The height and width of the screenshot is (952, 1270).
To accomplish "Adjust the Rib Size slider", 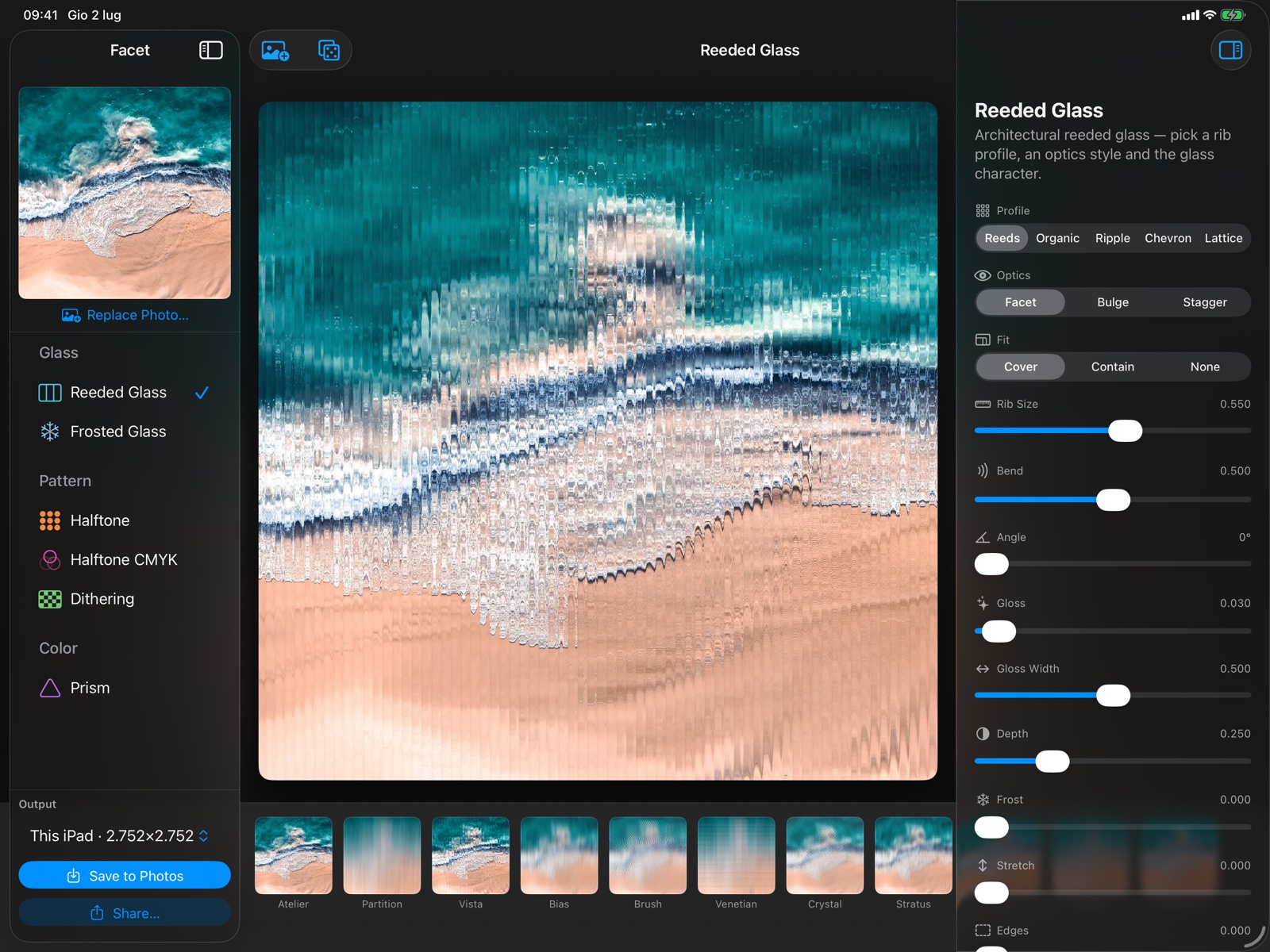I will click(x=1113, y=431).
